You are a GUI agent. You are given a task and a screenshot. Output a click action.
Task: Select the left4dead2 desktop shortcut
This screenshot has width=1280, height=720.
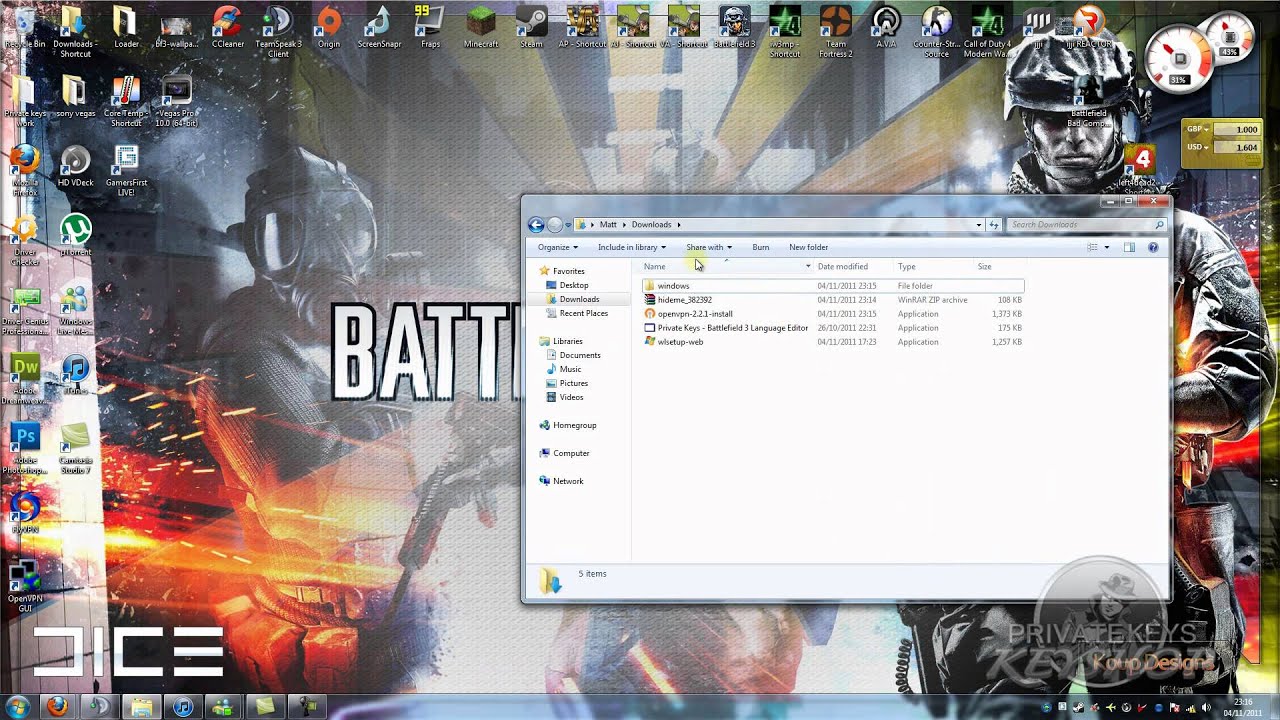click(1138, 172)
